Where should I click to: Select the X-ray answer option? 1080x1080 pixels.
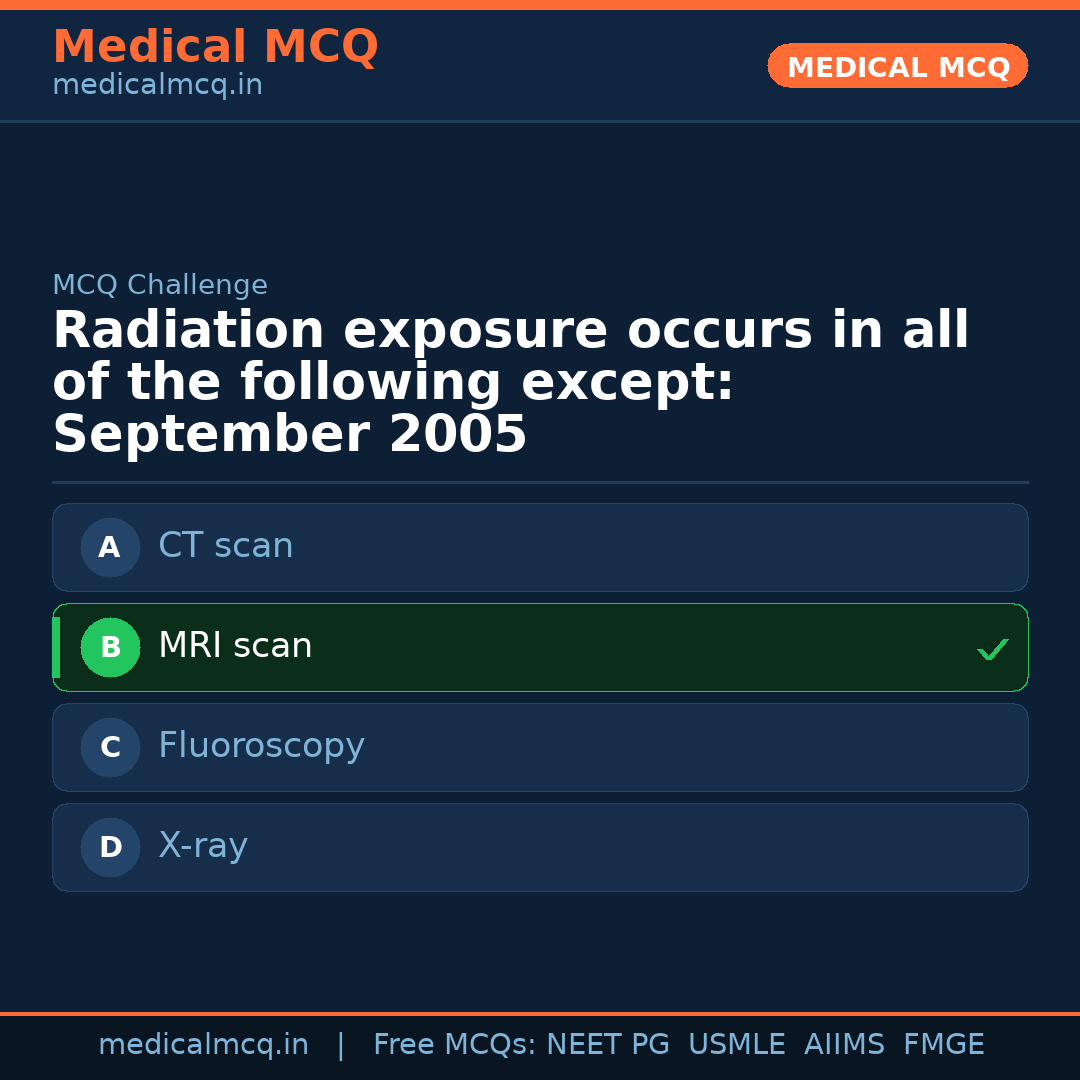(x=540, y=847)
